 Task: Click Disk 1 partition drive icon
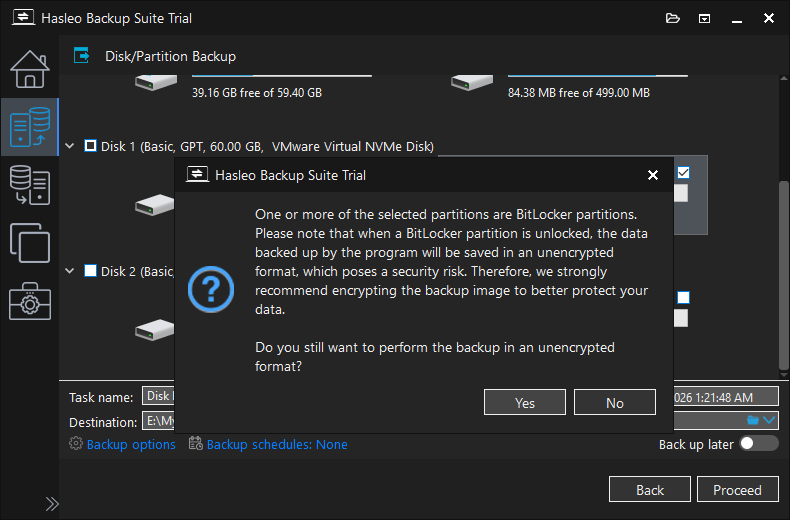coord(155,205)
